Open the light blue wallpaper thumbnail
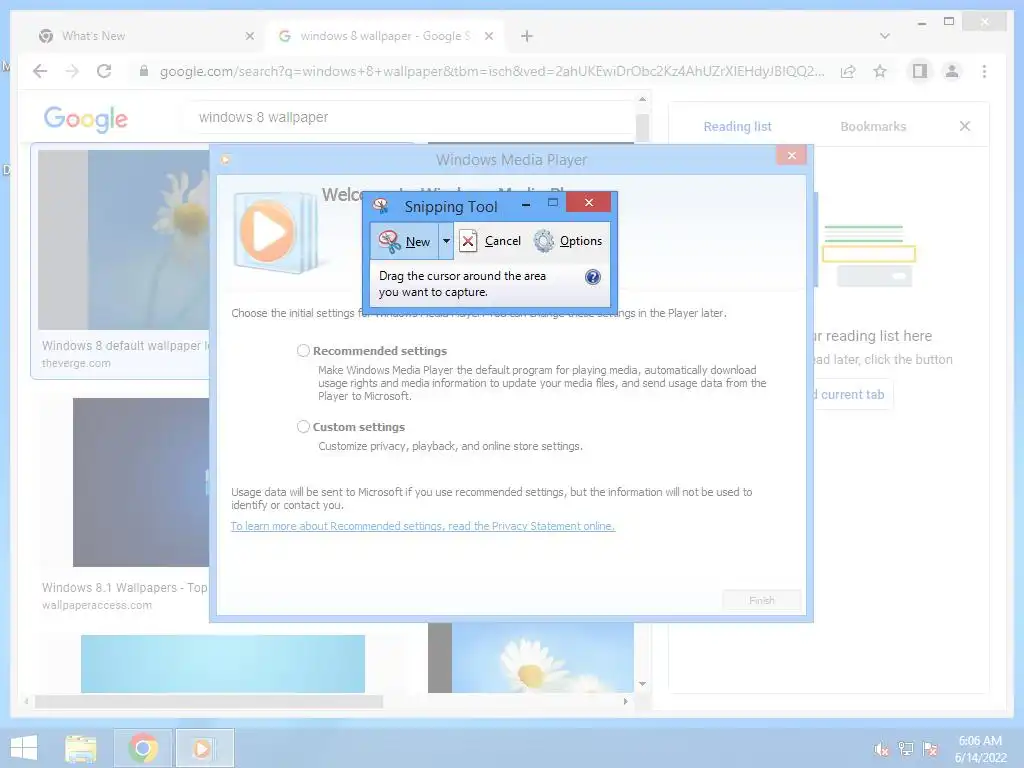Screen dimensions: 1024x768 pyautogui.click(x=223, y=664)
